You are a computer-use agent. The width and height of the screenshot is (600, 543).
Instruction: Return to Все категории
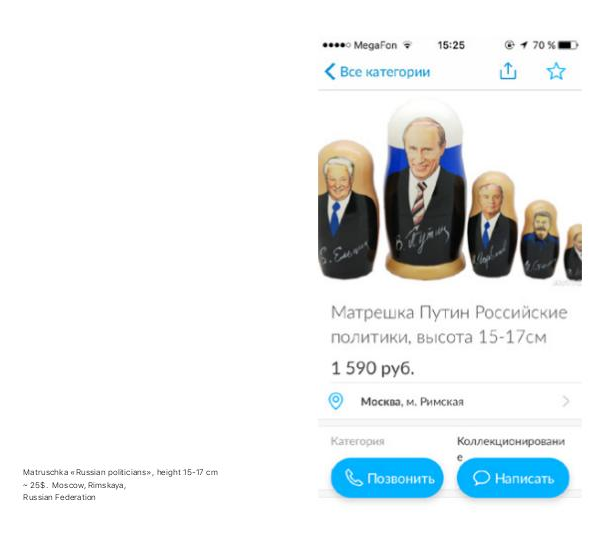point(385,72)
